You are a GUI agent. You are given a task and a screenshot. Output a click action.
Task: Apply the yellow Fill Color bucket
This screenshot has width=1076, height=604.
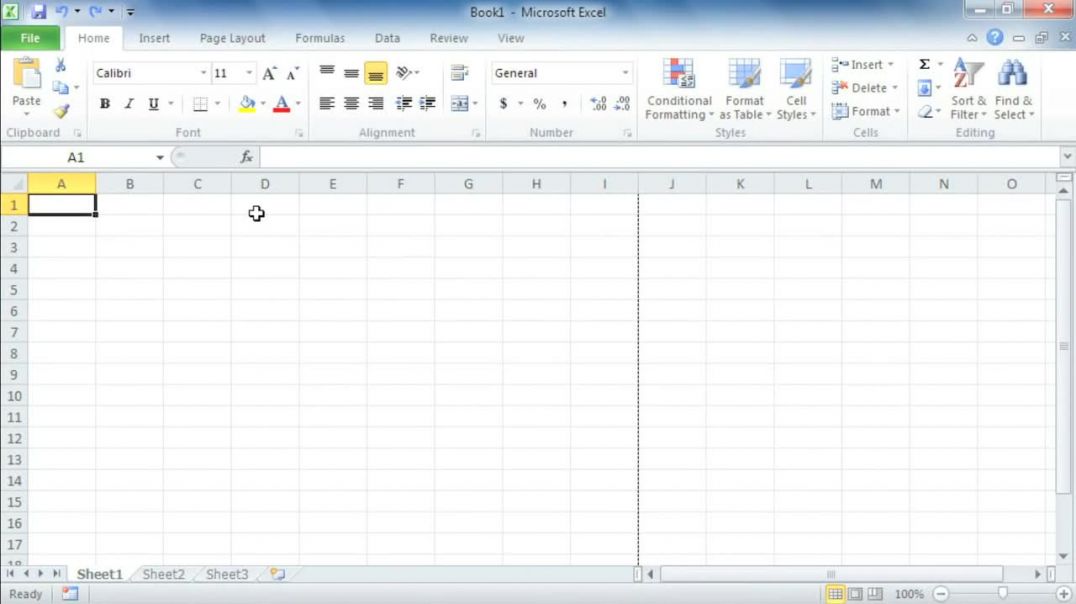pyautogui.click(x=247, y=104)
